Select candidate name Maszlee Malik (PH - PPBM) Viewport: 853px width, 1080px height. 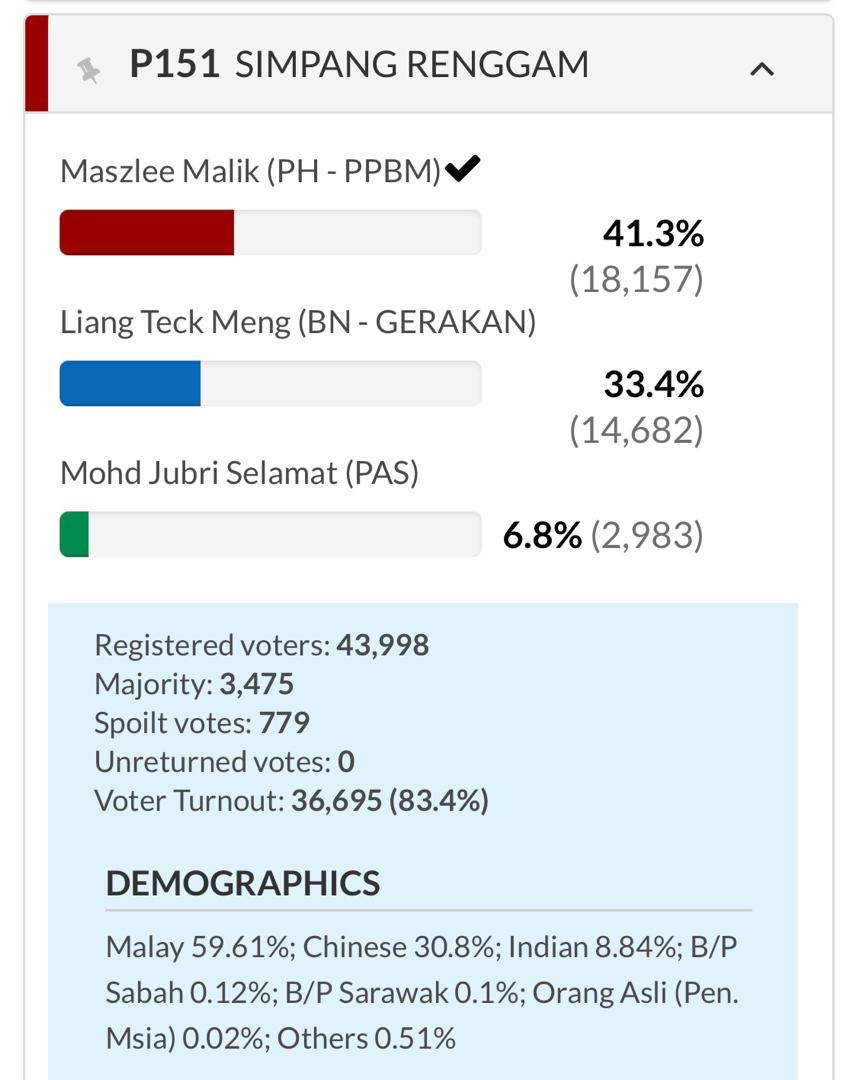[250, 171]
